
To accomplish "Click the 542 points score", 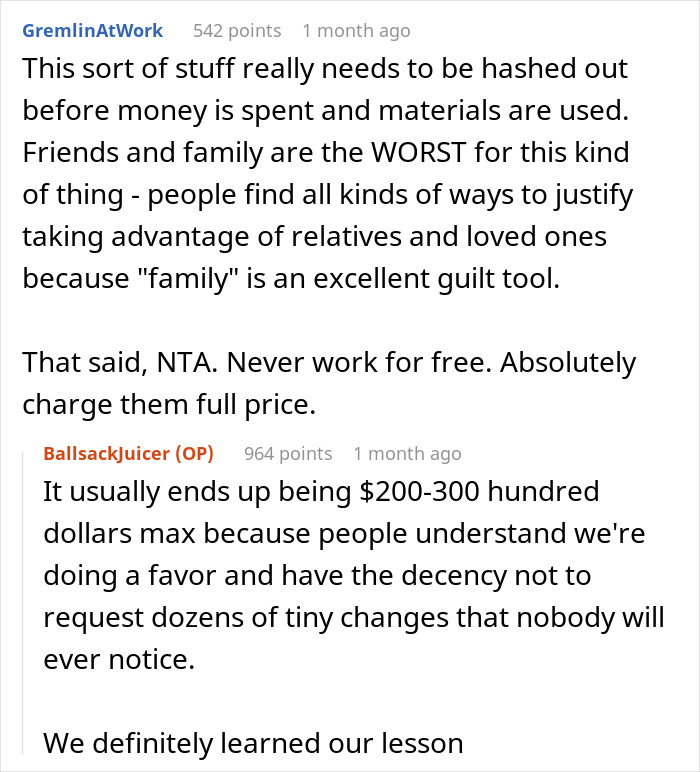I will (x=236, y=31).
